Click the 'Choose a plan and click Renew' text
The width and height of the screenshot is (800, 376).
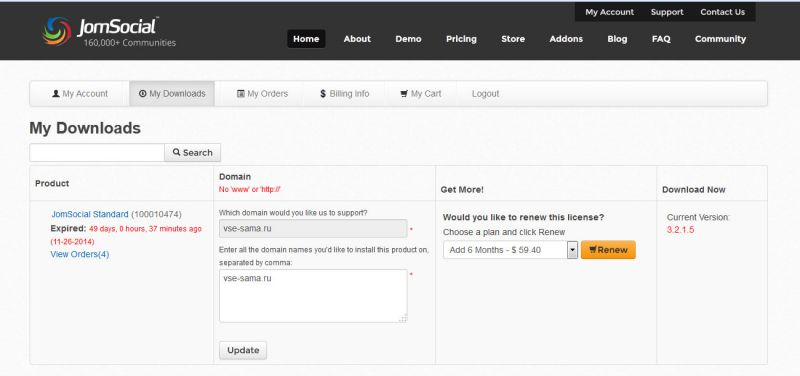[504, 232]
